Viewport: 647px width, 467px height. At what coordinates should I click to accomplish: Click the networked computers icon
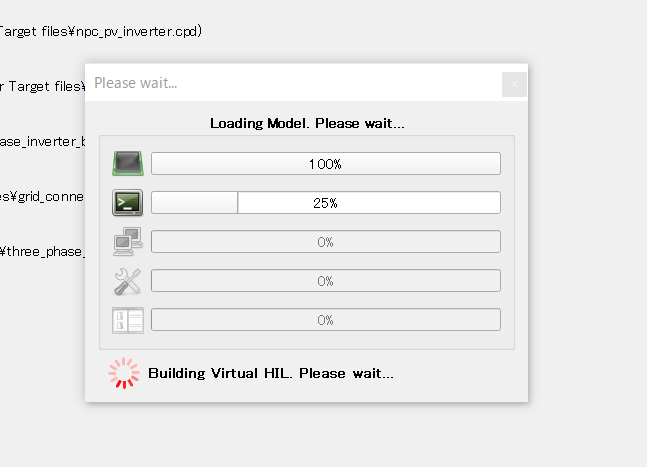click(128, 242)
